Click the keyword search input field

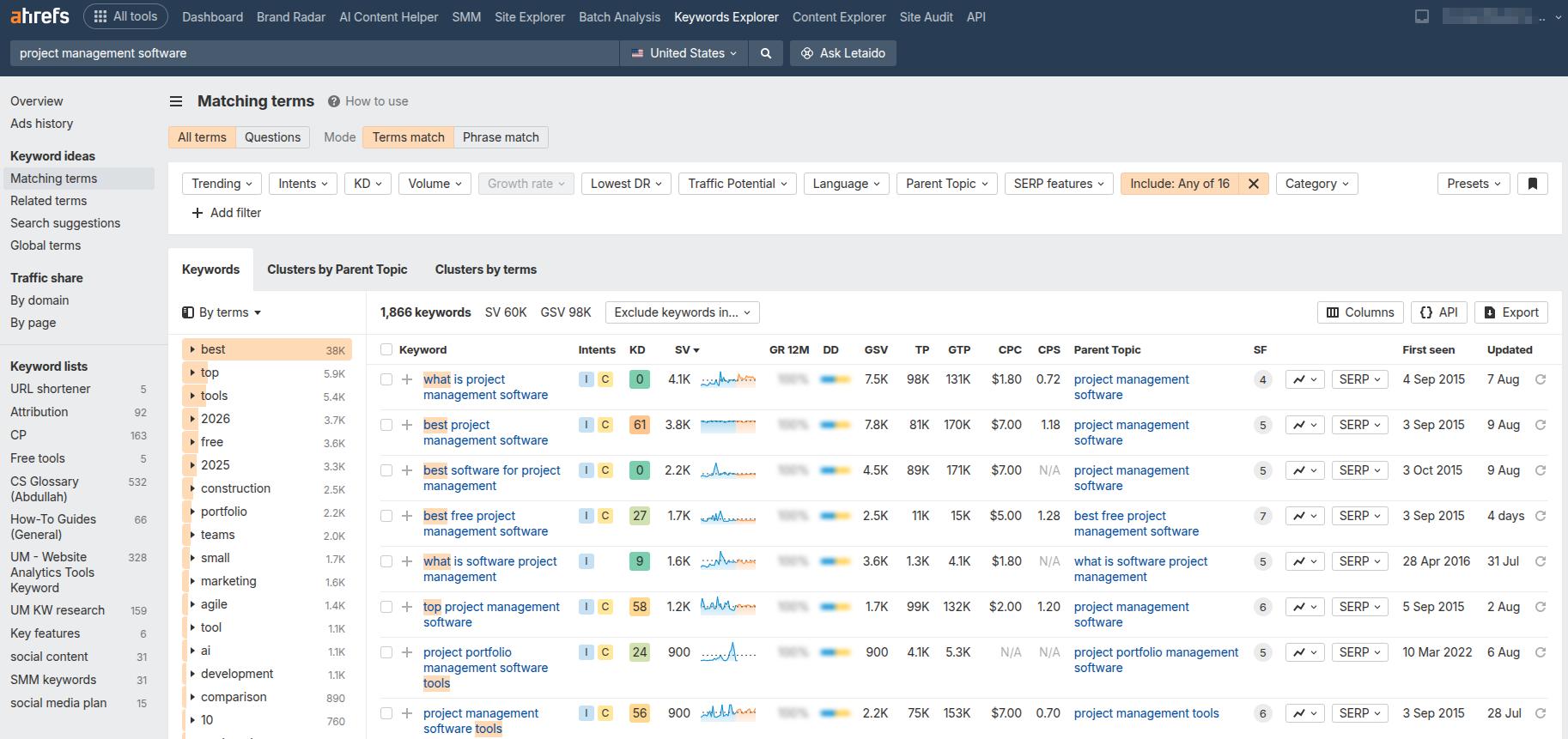tap(314, 53)
